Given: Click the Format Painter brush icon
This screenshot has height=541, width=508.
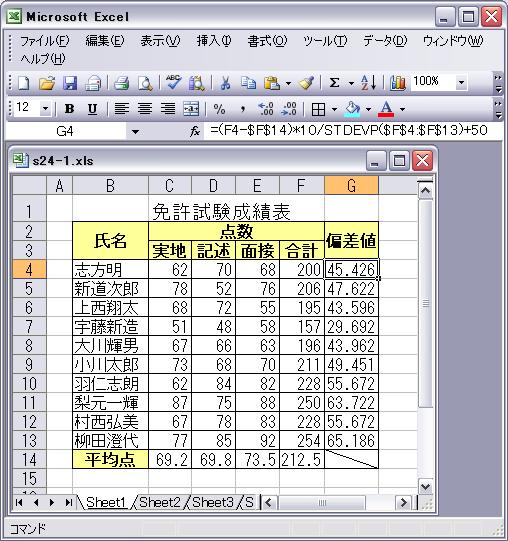Looking at the screenshot, I should (x=307, y=83).
